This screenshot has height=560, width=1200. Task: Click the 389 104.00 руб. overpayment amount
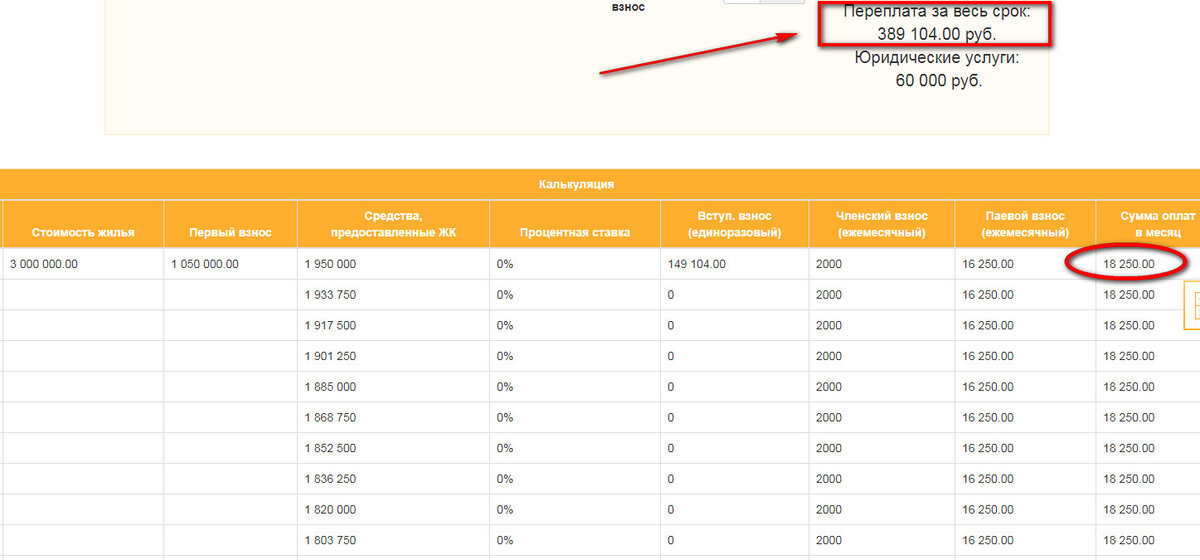point(936,33)
